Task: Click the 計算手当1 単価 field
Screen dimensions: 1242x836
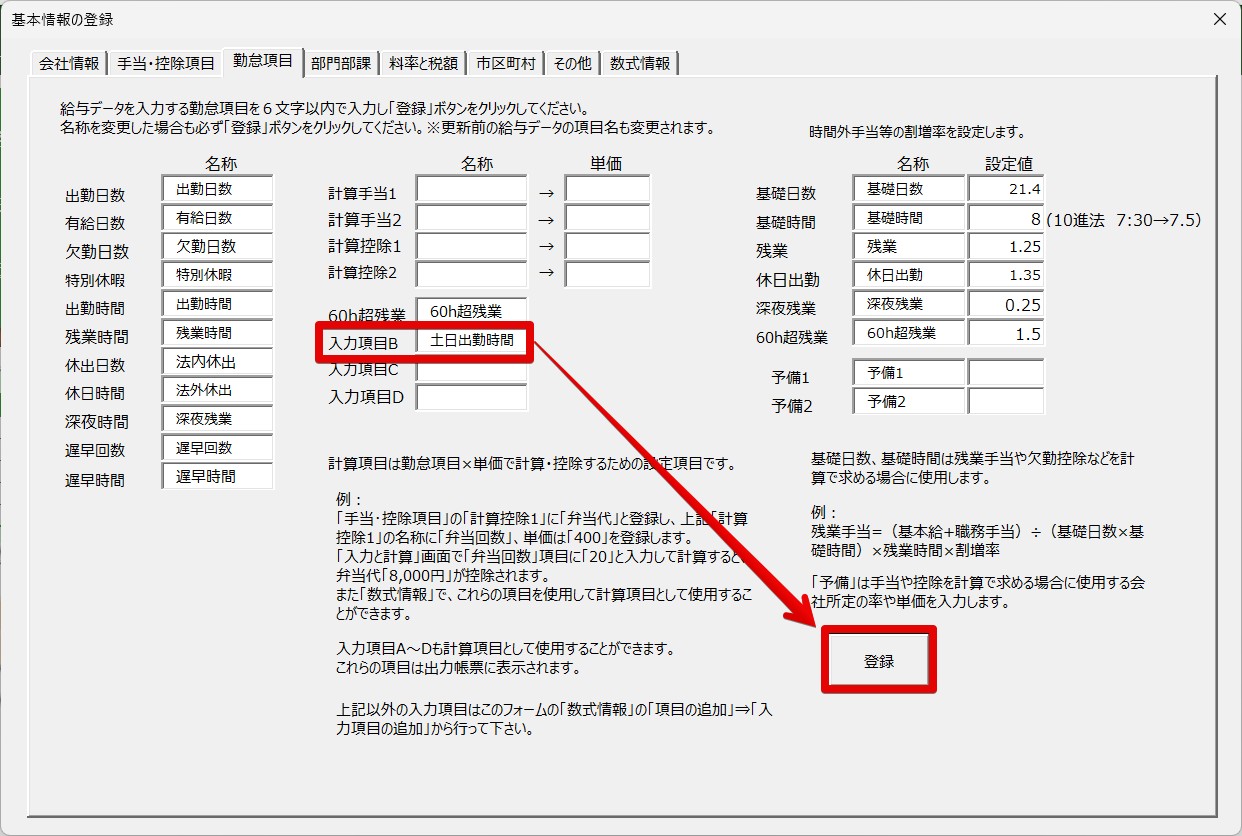Action: click(x=607, y=189)
